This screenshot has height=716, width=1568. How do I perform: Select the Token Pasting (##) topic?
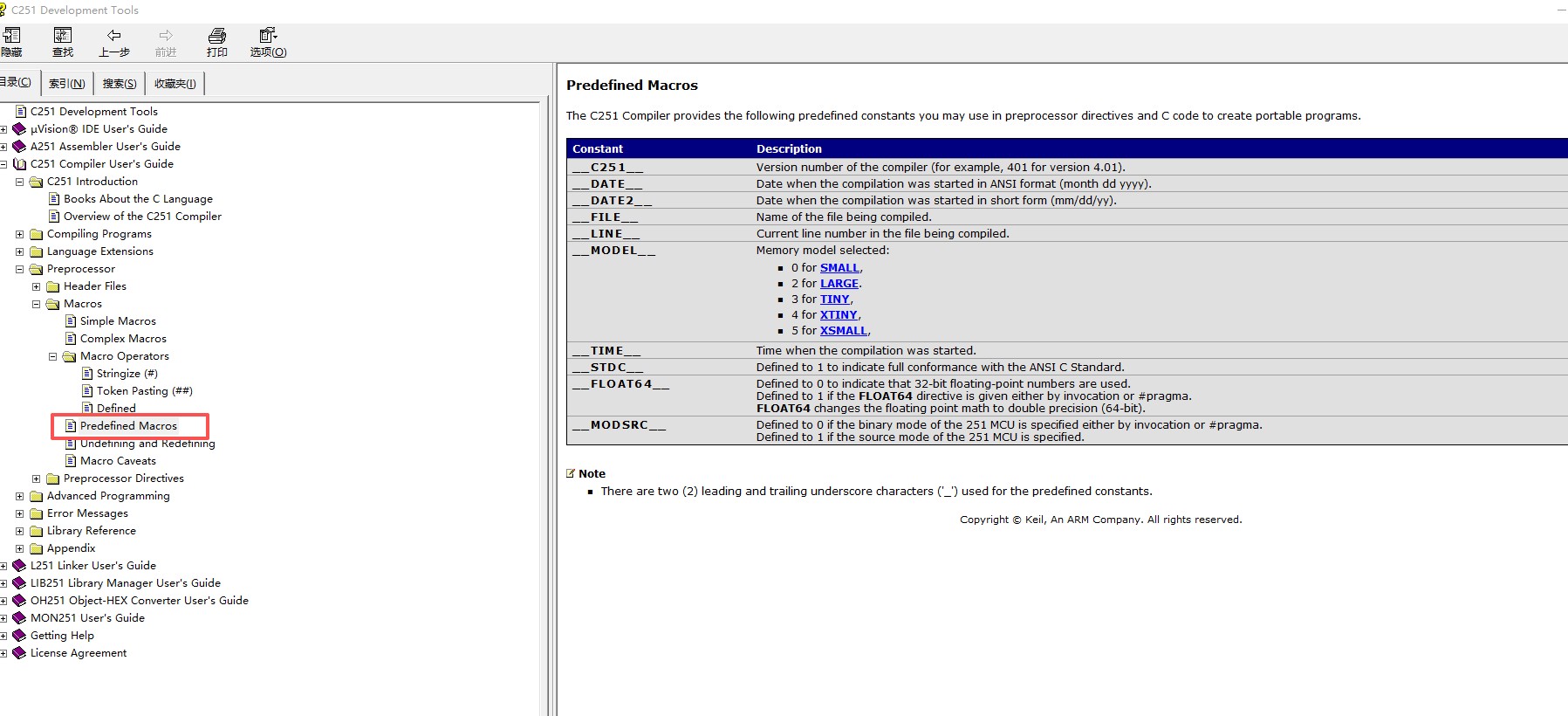(144, 391)
